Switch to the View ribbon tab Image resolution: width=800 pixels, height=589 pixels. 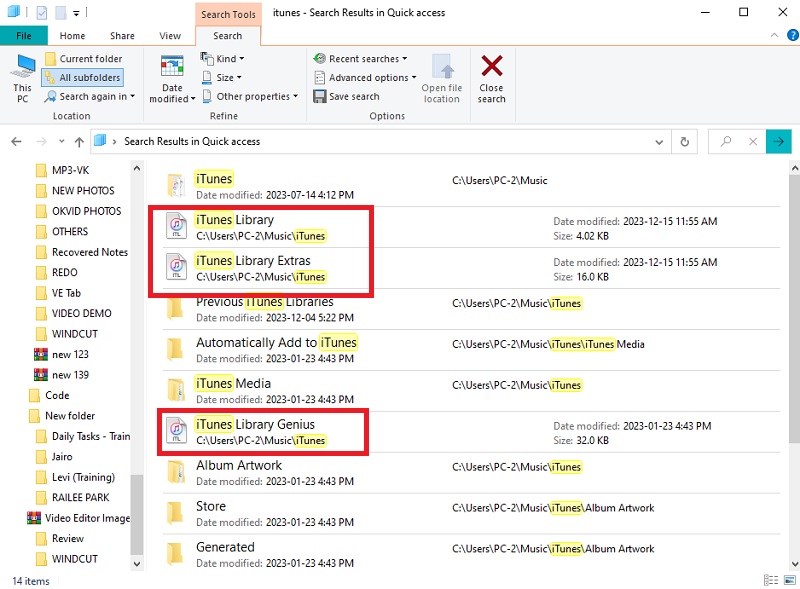pyautogui.click(x=170, y=36)
